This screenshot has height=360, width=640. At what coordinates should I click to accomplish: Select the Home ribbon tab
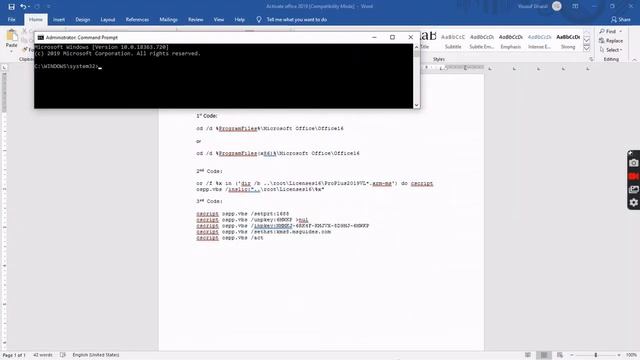point(36,20)
